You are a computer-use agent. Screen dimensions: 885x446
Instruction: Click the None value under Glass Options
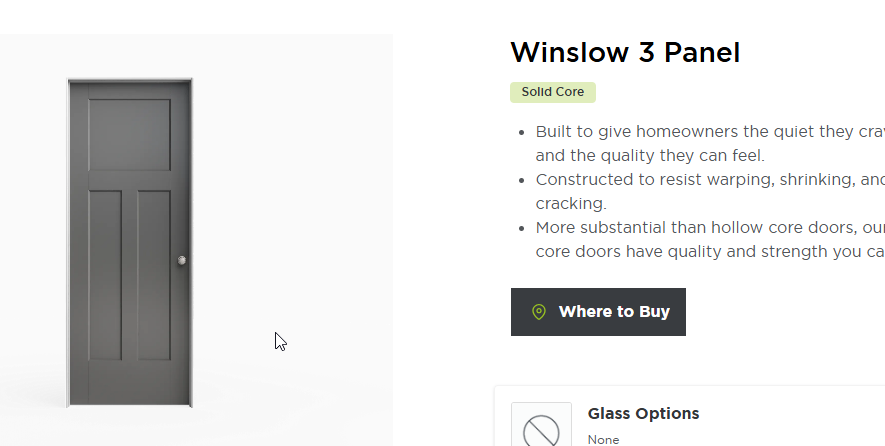tap(603, 440)
